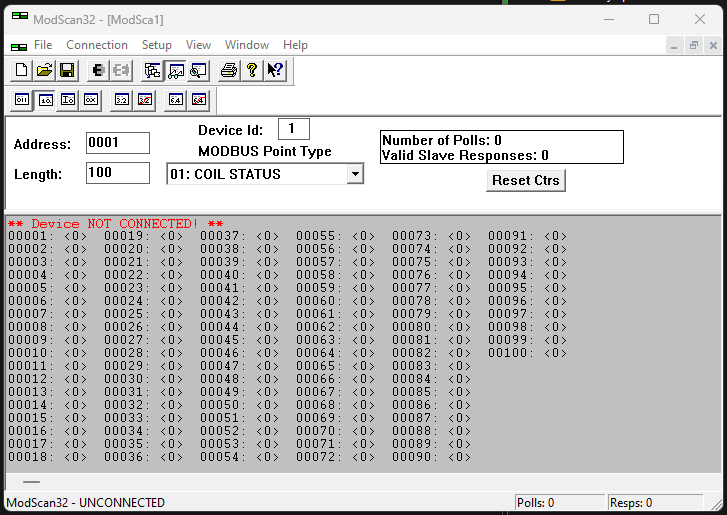This screenshot has width=727, height=515.
Task: Select coil address 00037 value
Action: (x=267, y=236)
